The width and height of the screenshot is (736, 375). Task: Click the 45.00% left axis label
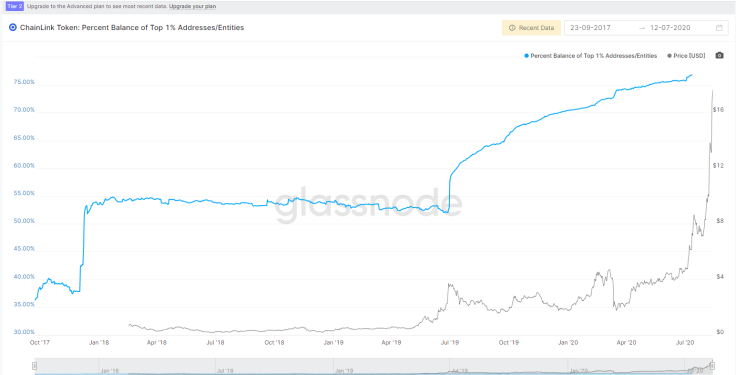click(x=24, y=249)
